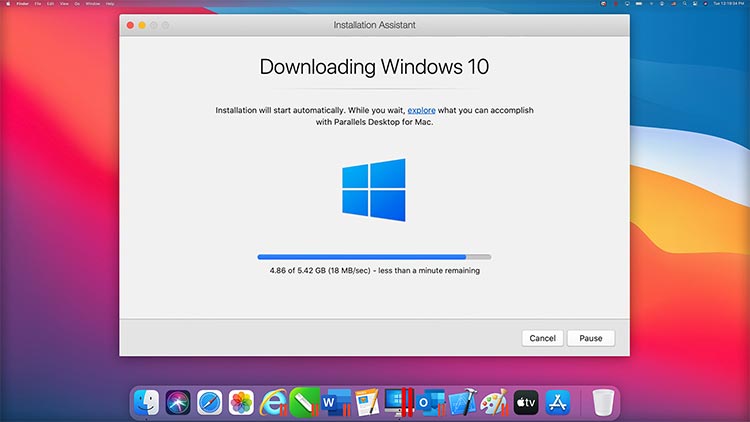Screen dimensions: 750x422
Task: Click the 'Installation Assistant' window title
Action: (x=374, y=25)
